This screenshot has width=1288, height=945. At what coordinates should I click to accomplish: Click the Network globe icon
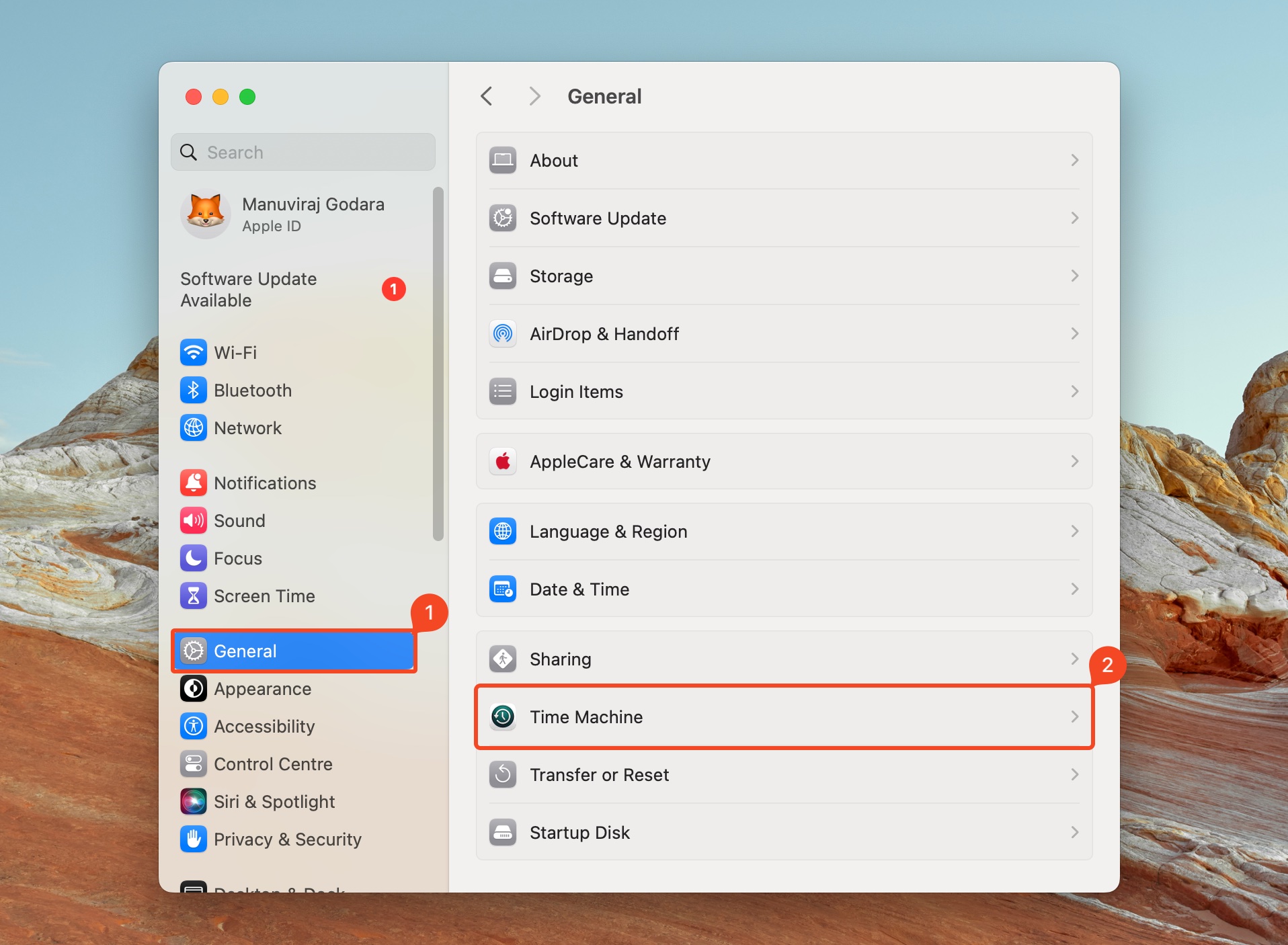click(x=194, y=427)
